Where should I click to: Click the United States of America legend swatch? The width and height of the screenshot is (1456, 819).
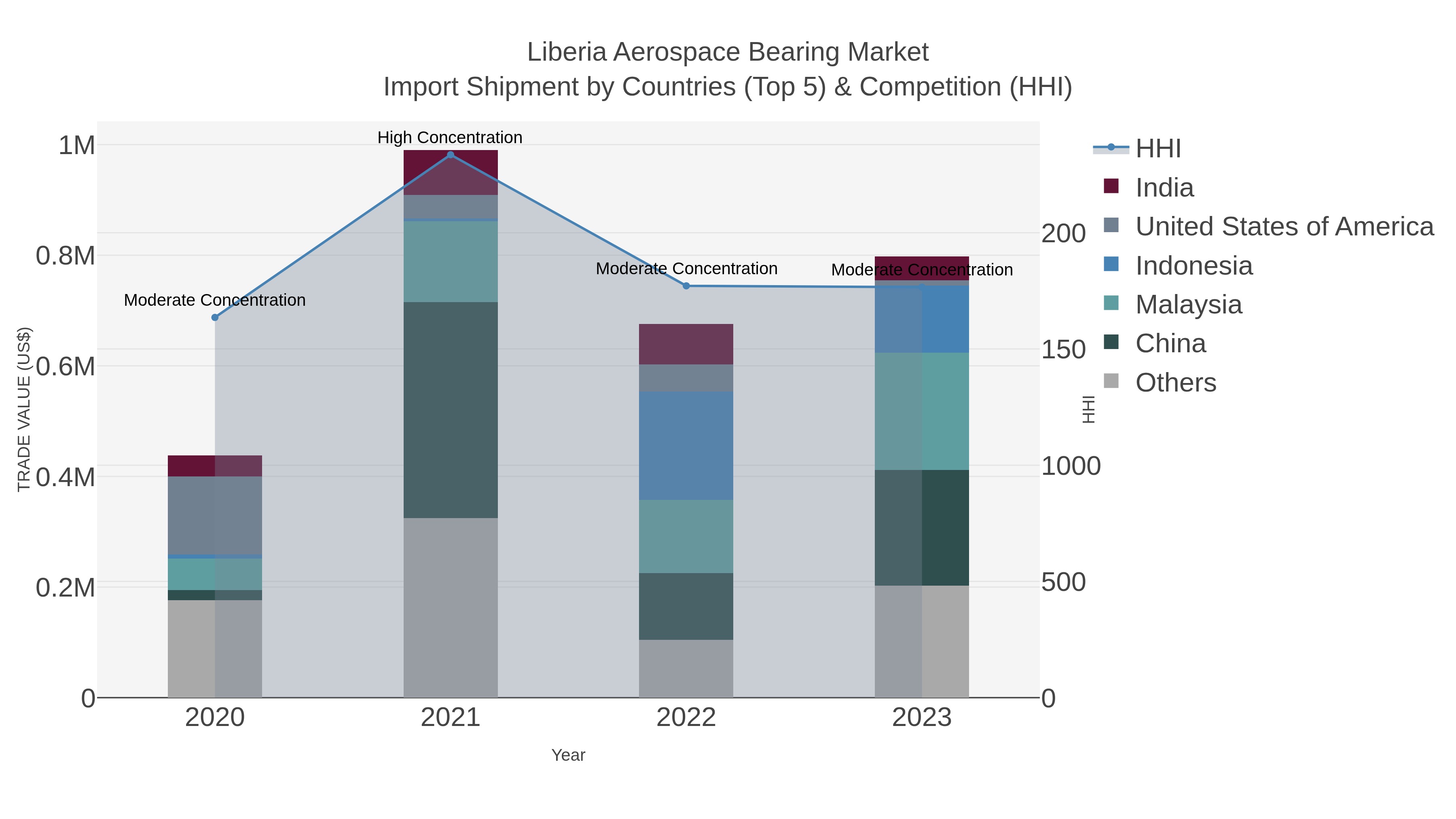point(1111,225)
